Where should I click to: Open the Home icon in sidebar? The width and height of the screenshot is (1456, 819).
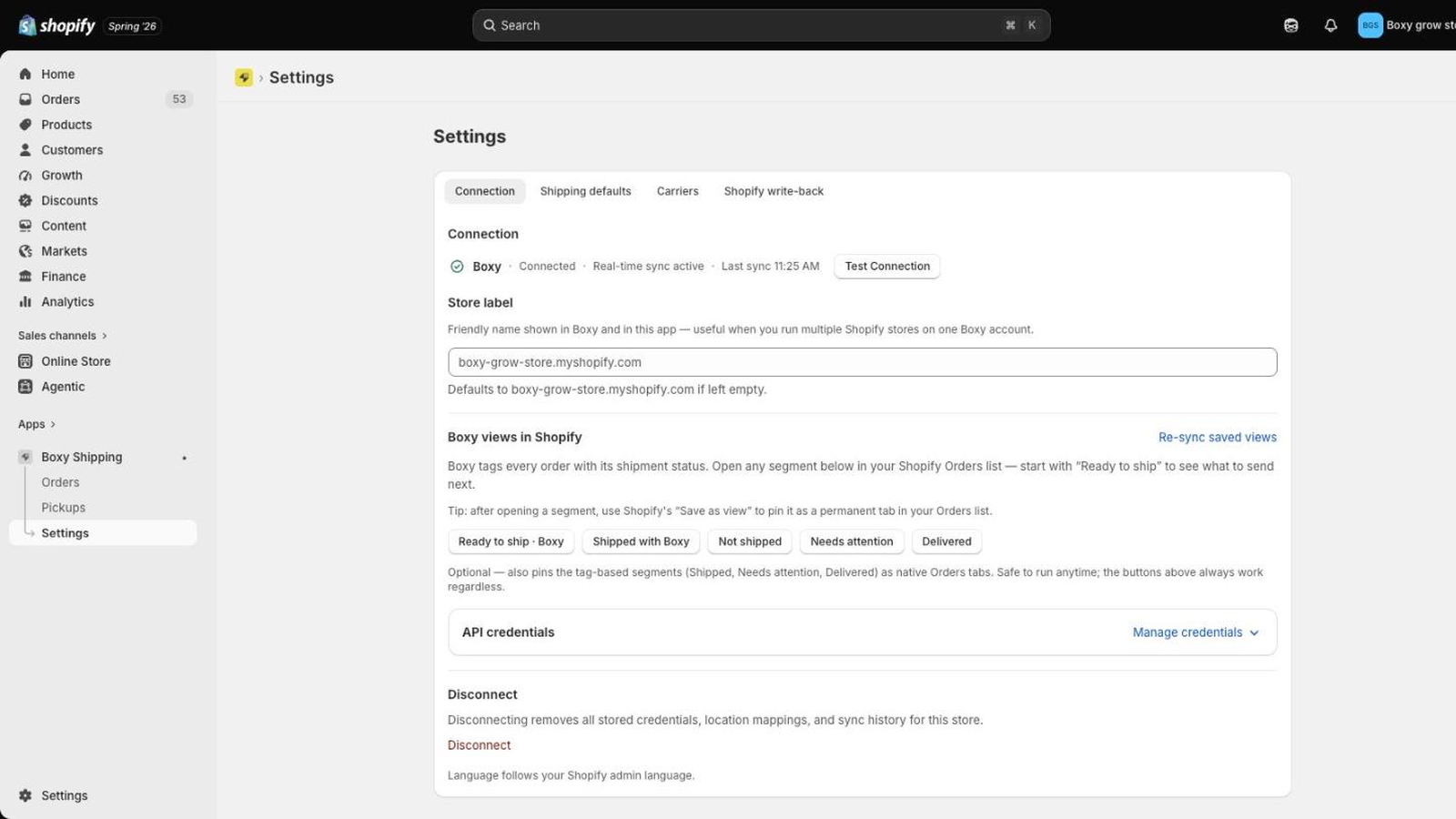coord(25,74)
